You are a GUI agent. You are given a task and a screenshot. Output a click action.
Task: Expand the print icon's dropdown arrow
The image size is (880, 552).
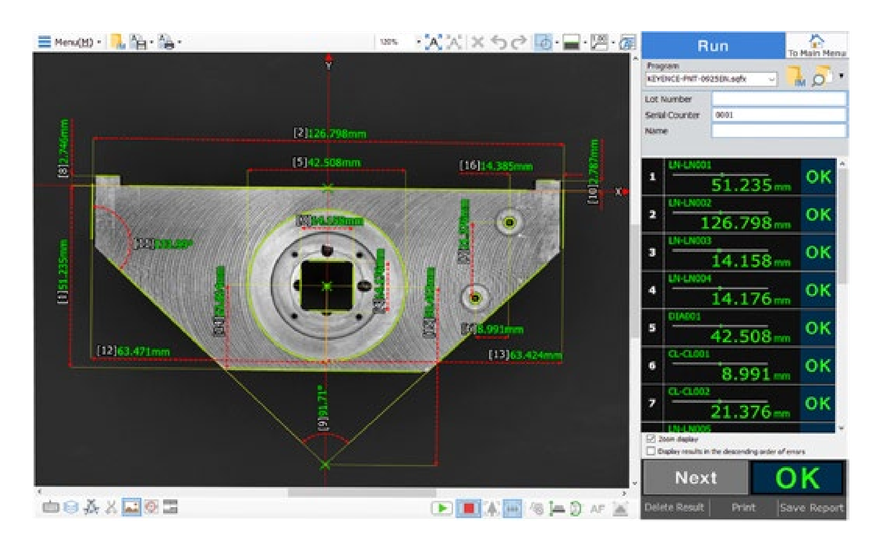click(x=180, y=42)
